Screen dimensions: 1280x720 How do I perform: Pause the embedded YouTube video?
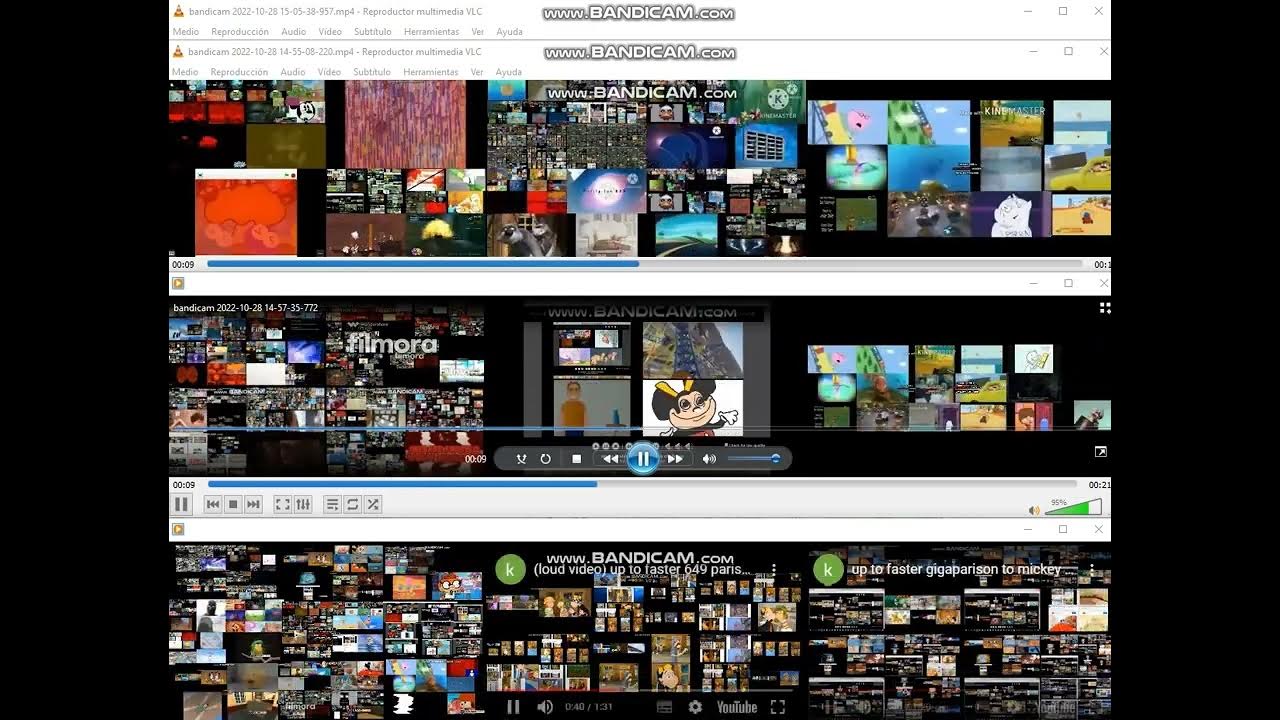point(513,707)
